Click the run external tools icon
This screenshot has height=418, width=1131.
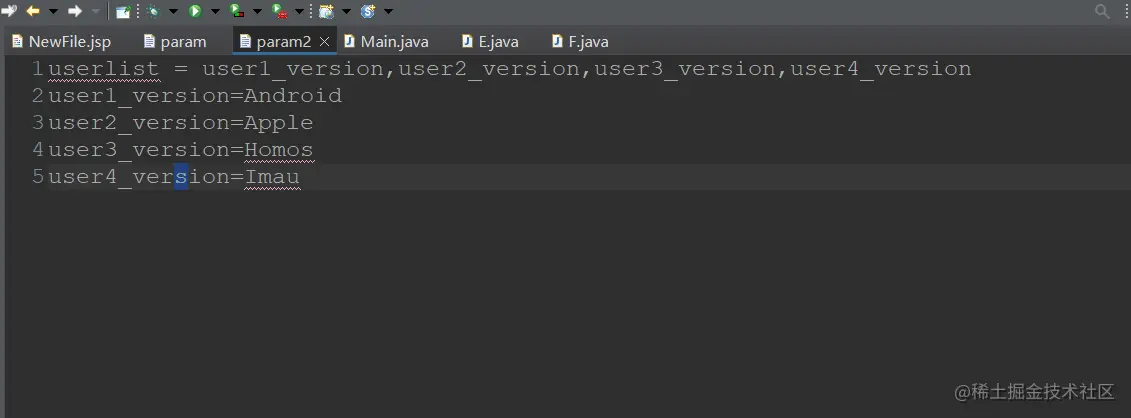279,11
